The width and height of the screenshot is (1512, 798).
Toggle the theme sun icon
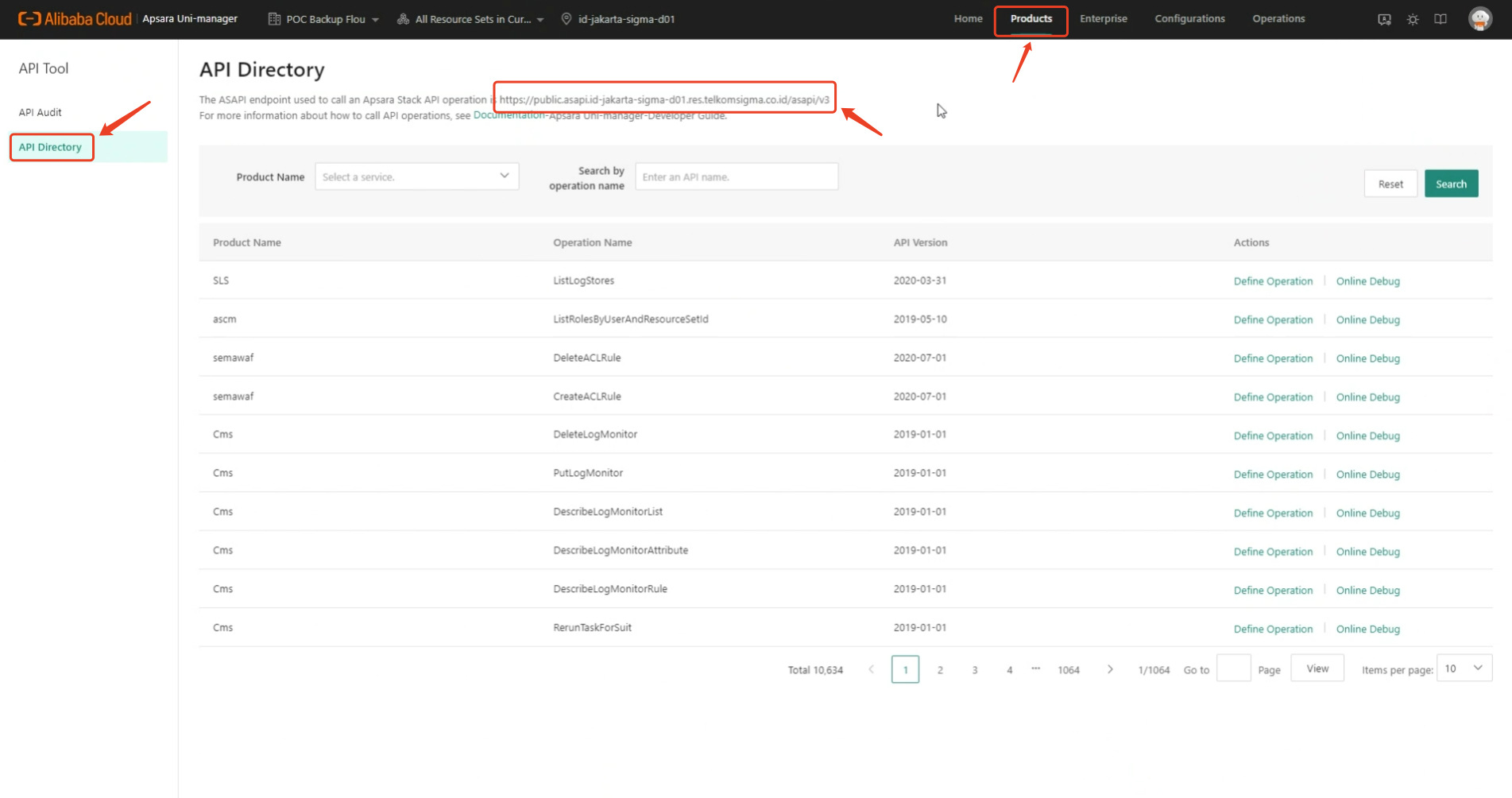click(x=1413, y=19)
